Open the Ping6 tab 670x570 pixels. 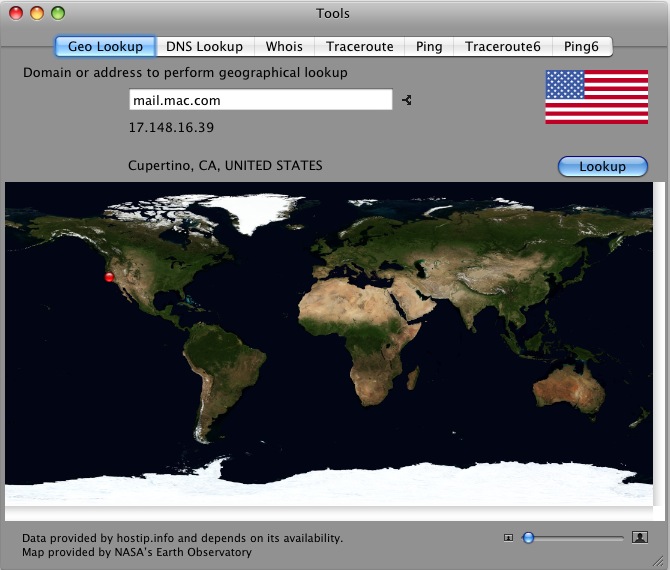click(x=581, y=46)
